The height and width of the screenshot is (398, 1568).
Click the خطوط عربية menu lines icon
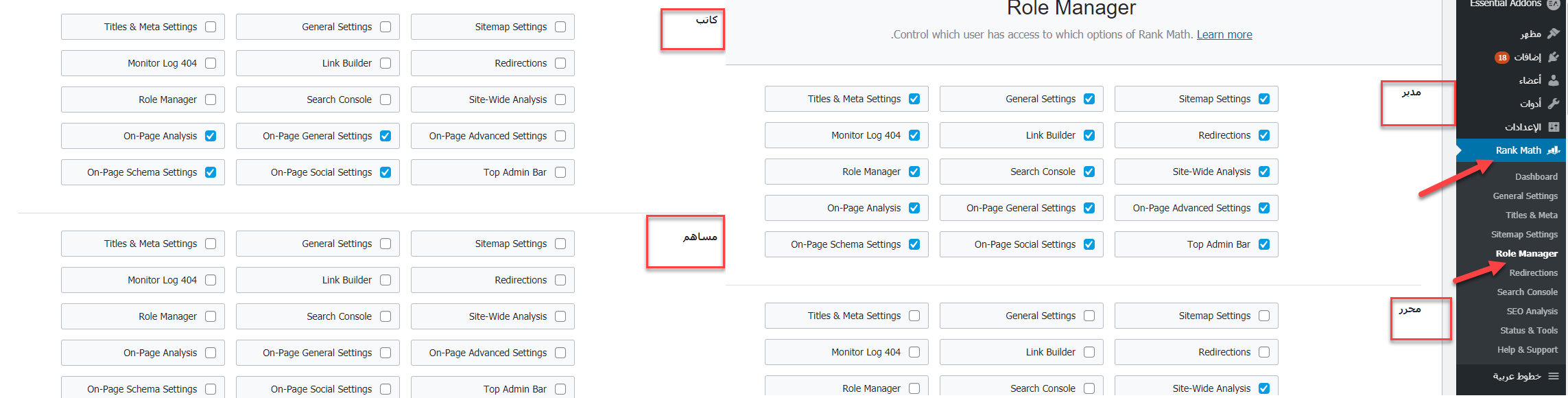[1553, 376]
